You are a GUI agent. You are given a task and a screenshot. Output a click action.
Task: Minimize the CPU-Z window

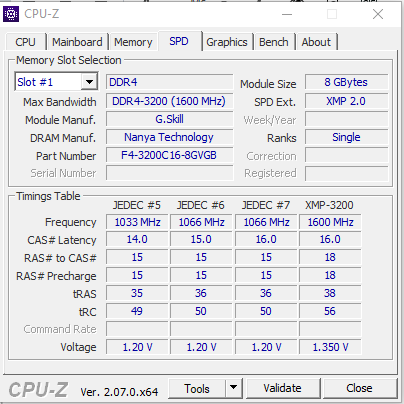click(x=287, y=14)
